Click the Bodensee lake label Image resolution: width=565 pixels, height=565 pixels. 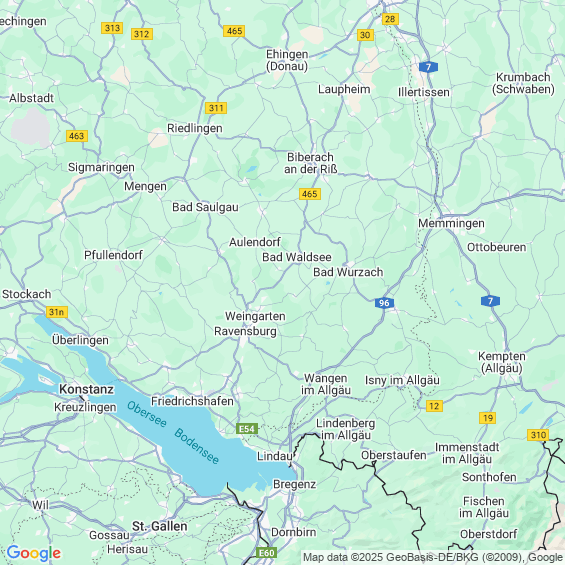(196, 446)
